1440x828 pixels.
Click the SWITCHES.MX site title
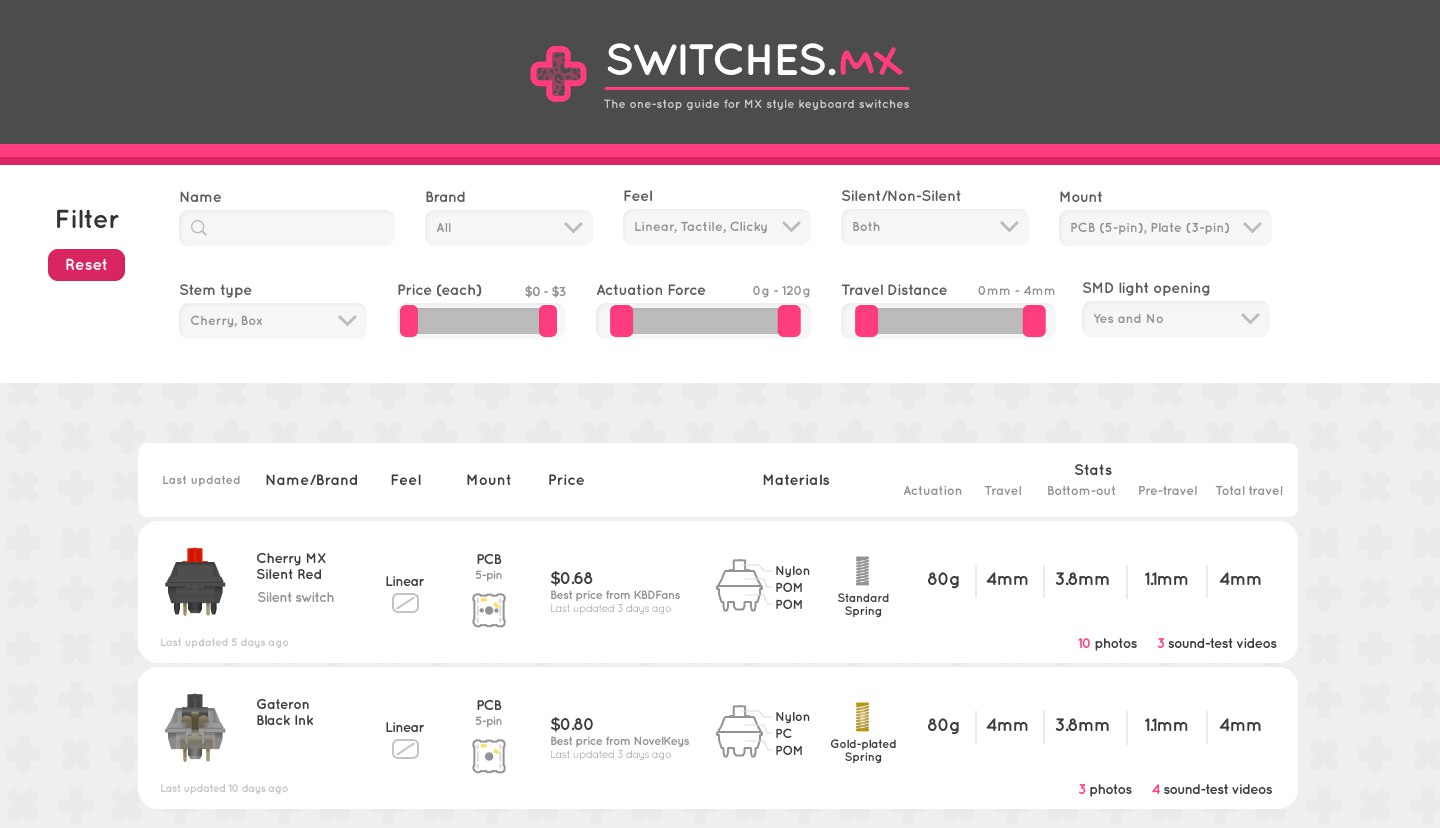pos(755,60)
